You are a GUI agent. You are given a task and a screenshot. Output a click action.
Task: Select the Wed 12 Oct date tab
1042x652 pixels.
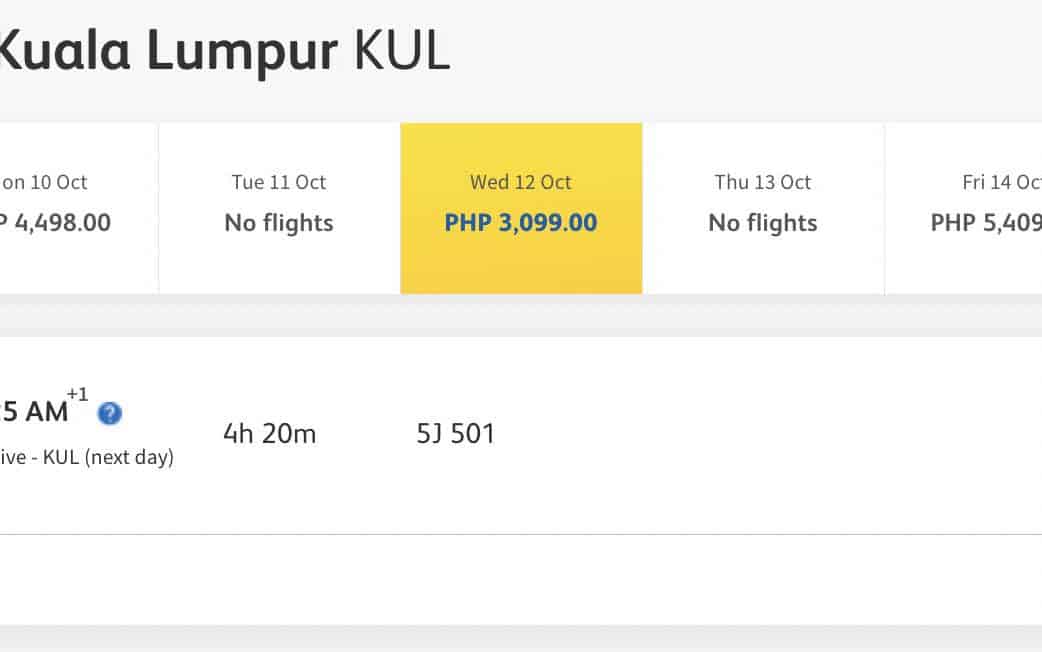pyautogui.click(x=521, y=208)
